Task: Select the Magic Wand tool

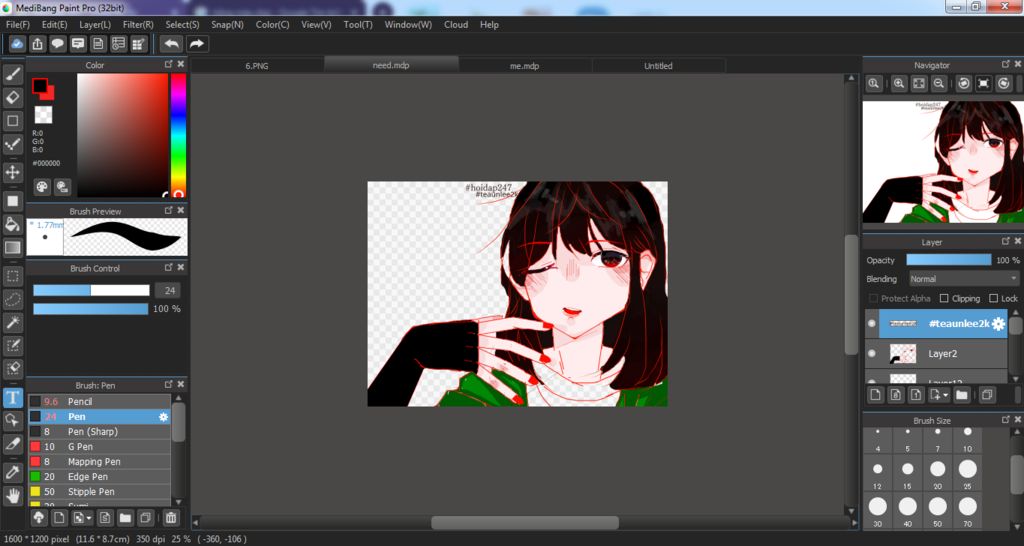Action: click(12, 322)
